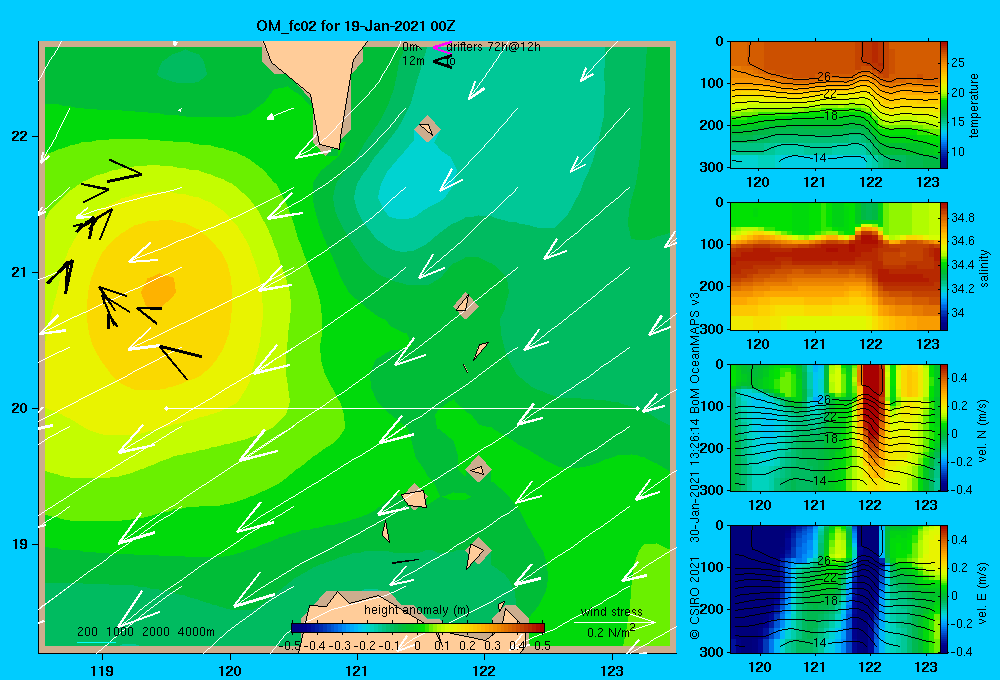
Task: Click the height anomaly color bar
Action: pyautogui.click(x=418, y=628)
